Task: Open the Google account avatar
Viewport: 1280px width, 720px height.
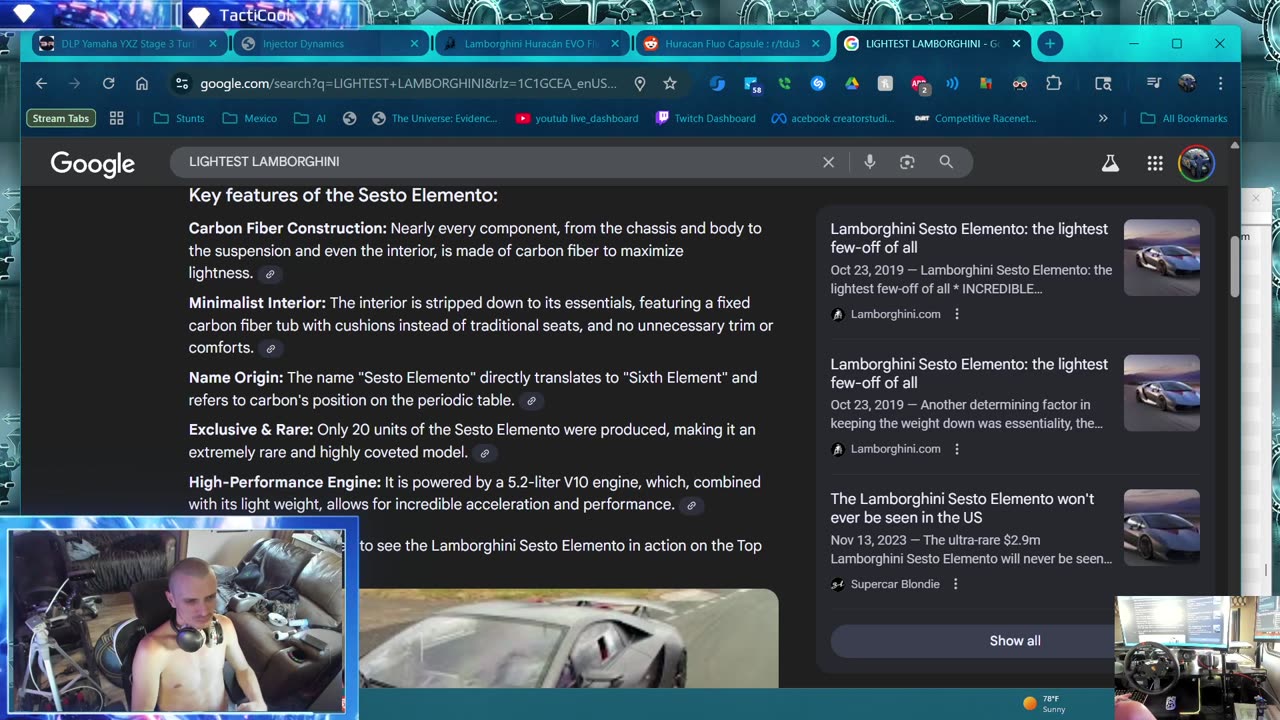Action: tap(1196, 163)
